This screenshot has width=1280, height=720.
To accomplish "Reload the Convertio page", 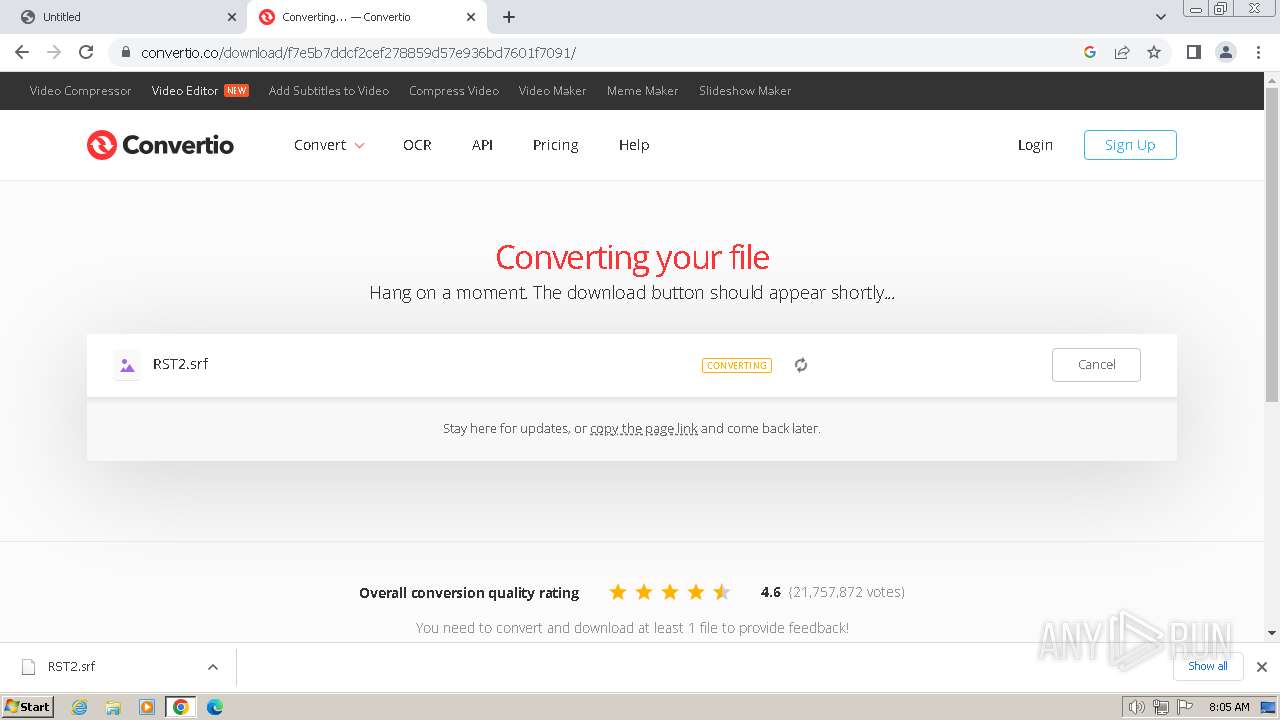I will [86, 52].
